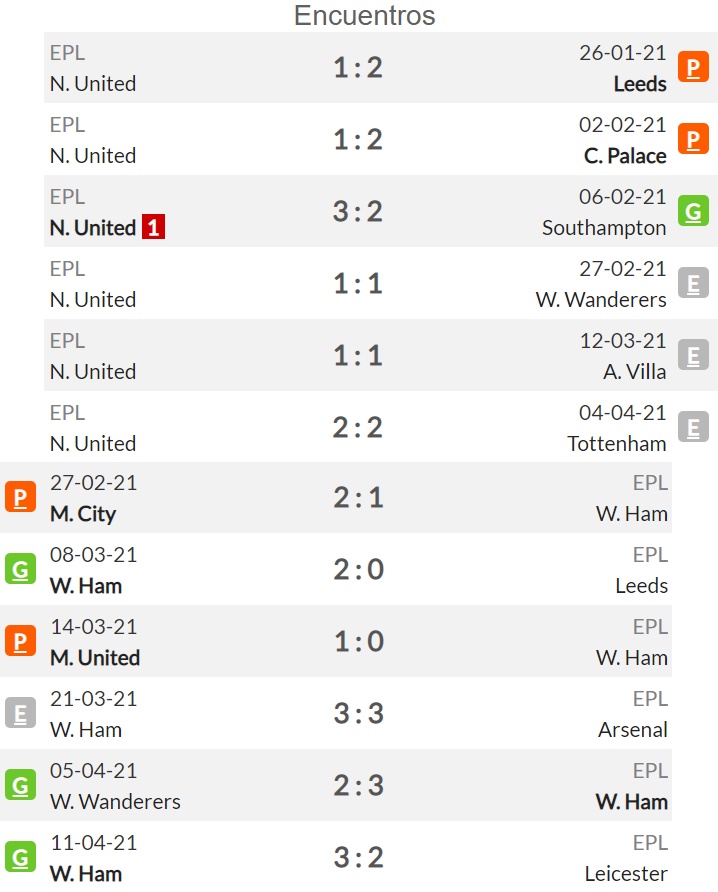Click the orange P badge beside M. City
718x892 pixels.
20,497
